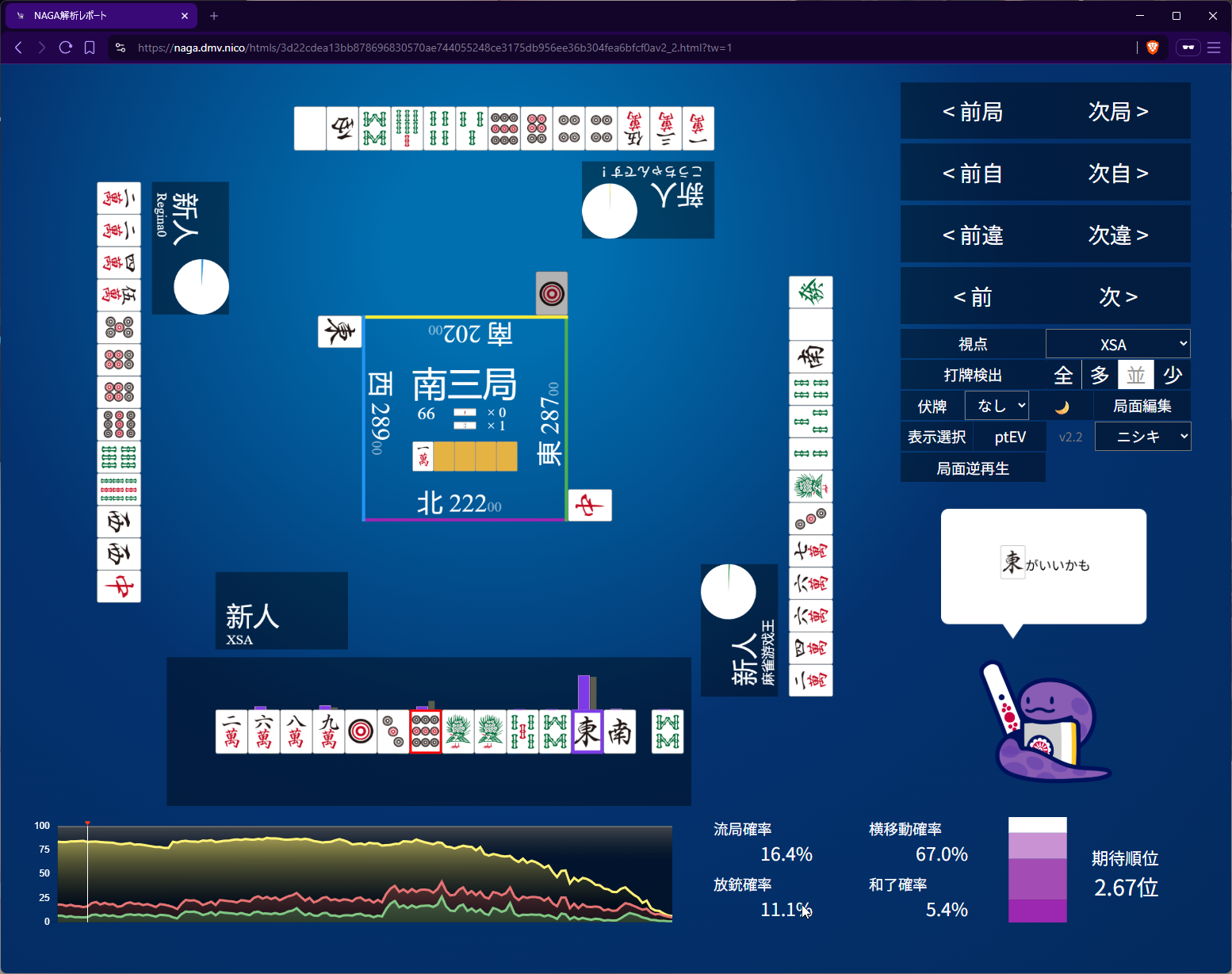The image size is (1232, 974).
Task: Bookmark this page using the bookmark icon
Action: pos(90,48)
